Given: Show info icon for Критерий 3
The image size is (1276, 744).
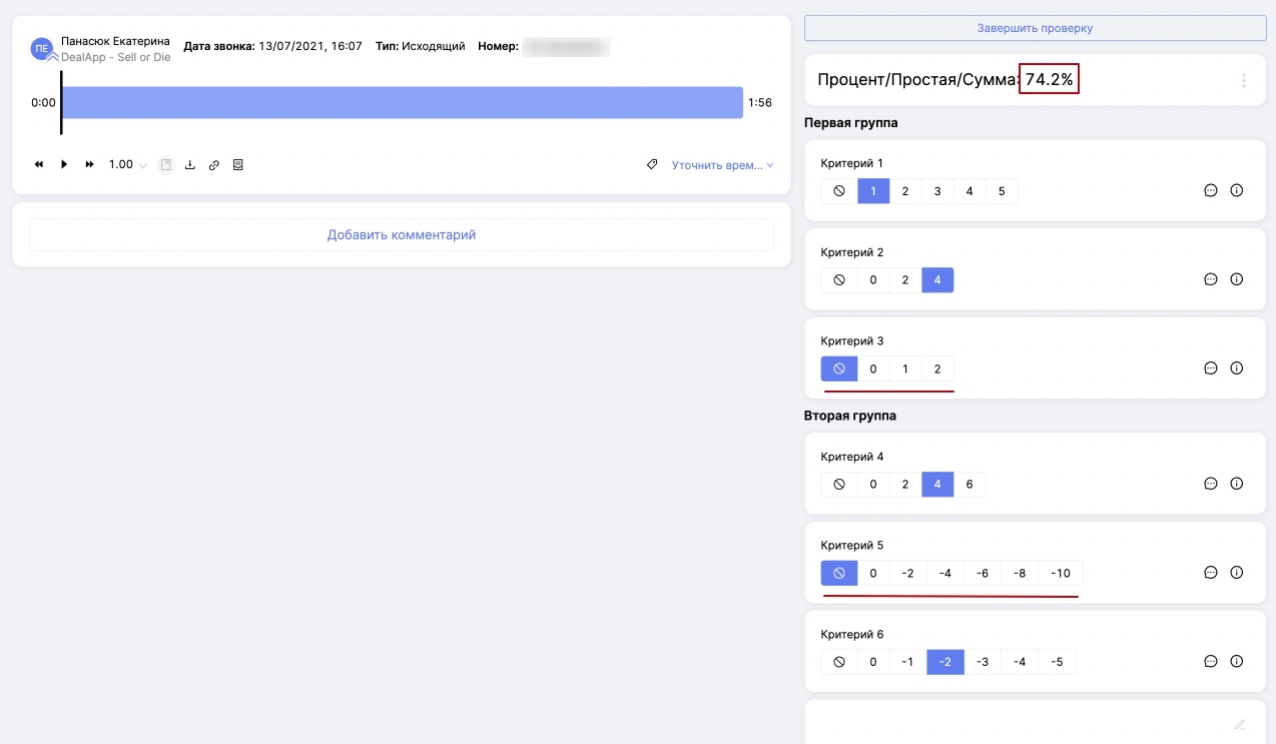Looking at the screenshot, I should click(1236, 368).
